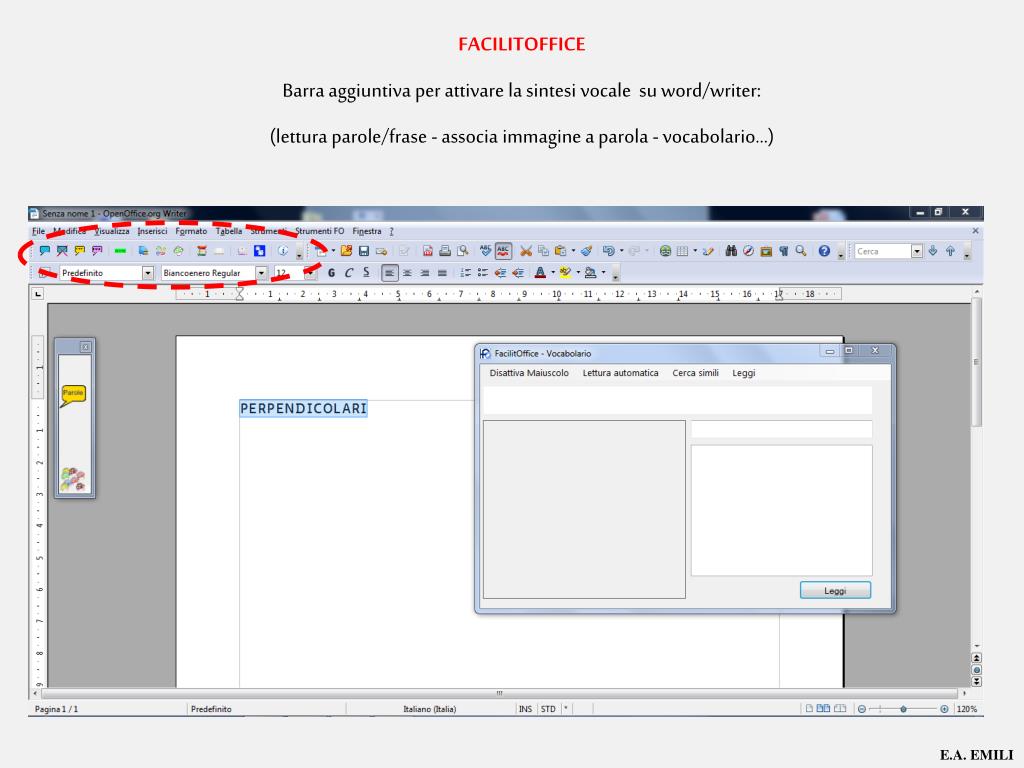Click the zoom slider handle in status bar
The image size is (1024, 768).
pyautogui.click(x=903, y=709)
